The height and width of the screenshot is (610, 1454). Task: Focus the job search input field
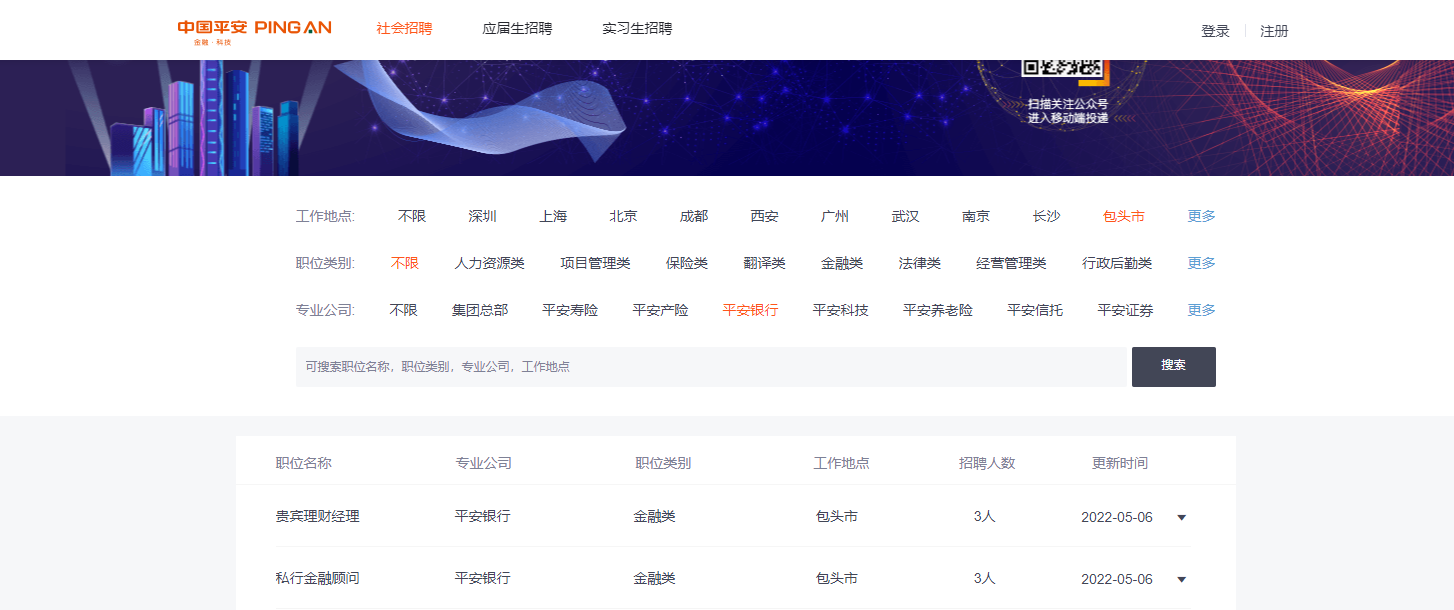pyautogui.click(x=711, y=367)
